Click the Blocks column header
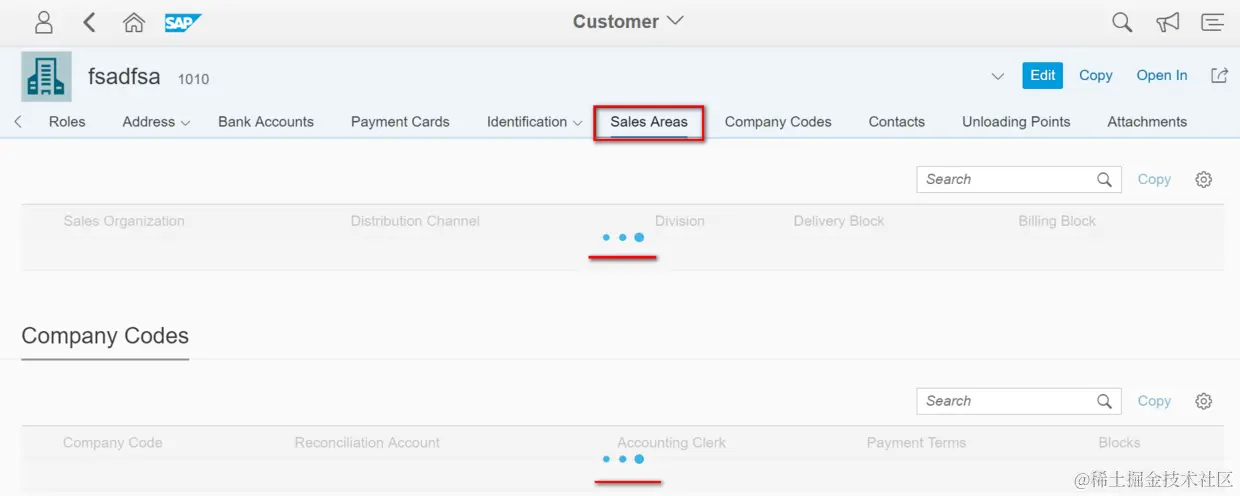 tap(1119, 443)
